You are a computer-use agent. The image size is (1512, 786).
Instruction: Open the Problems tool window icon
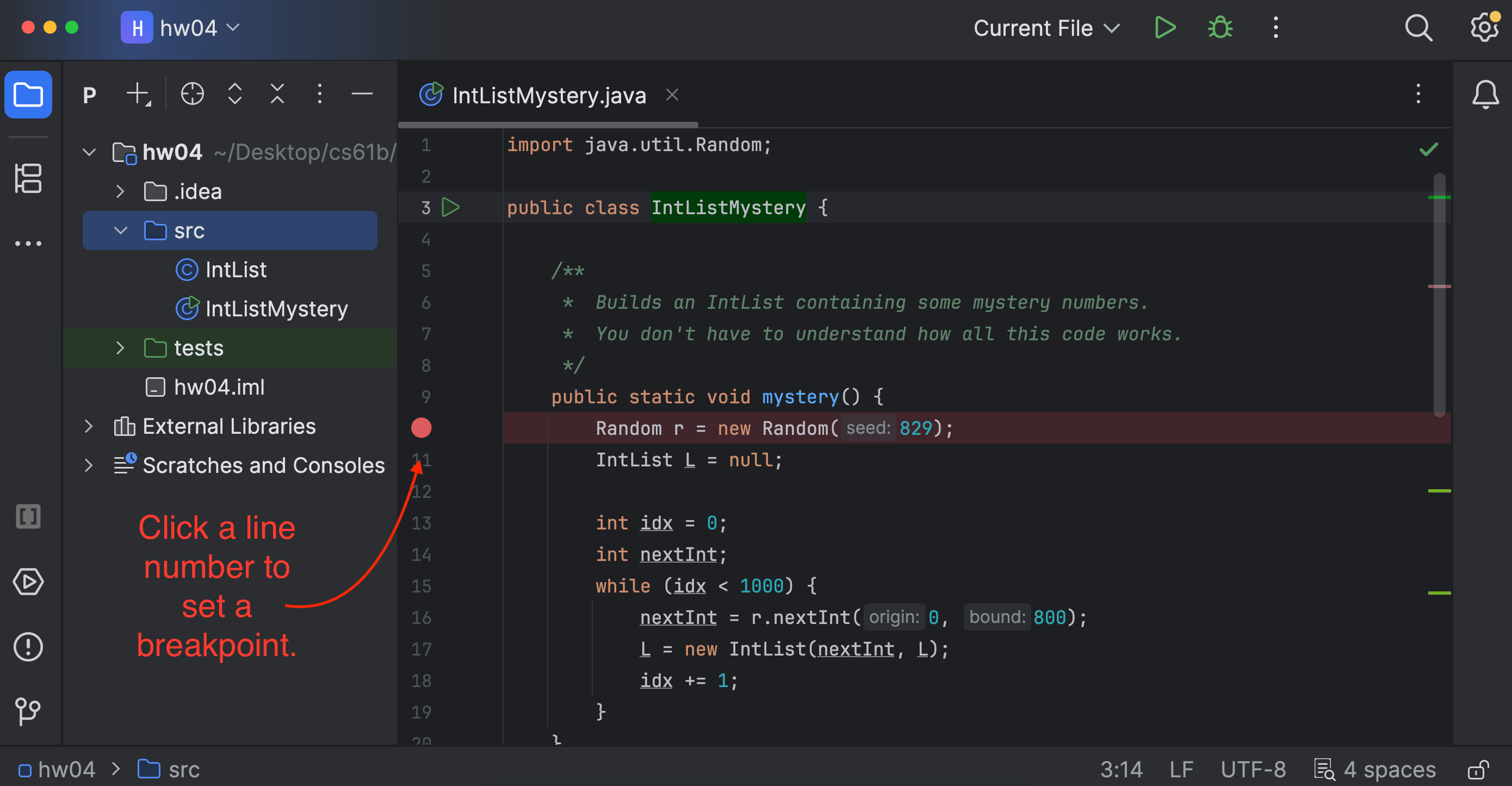pos(28,647)
